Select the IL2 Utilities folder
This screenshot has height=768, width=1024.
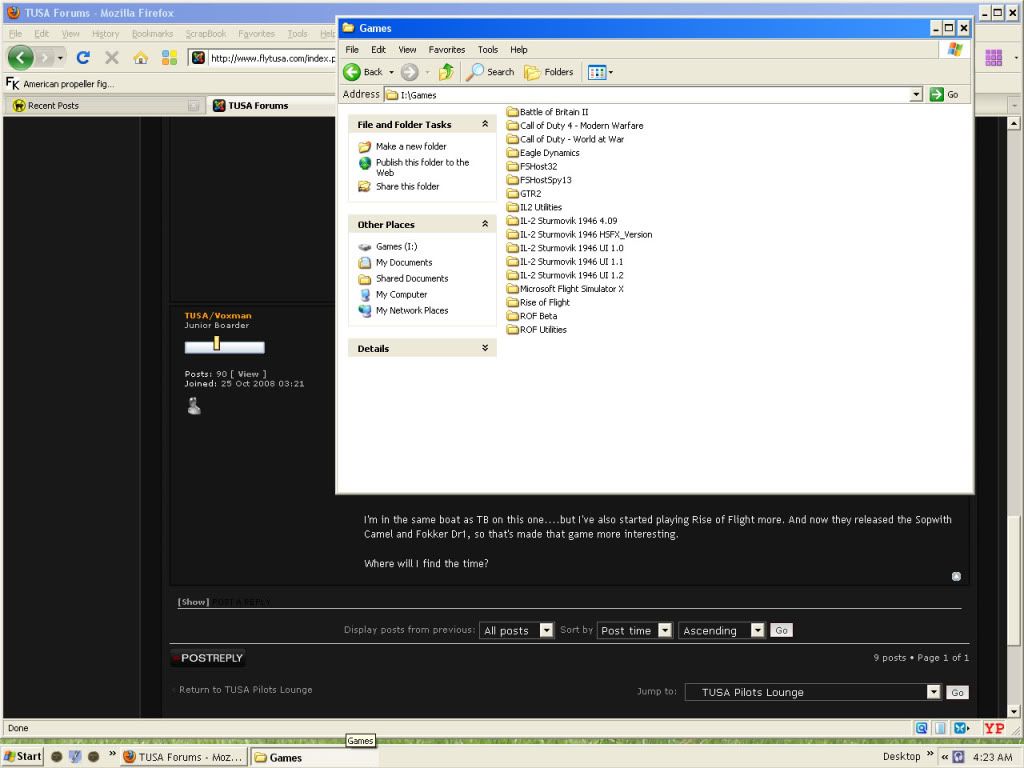pos(540,207)
